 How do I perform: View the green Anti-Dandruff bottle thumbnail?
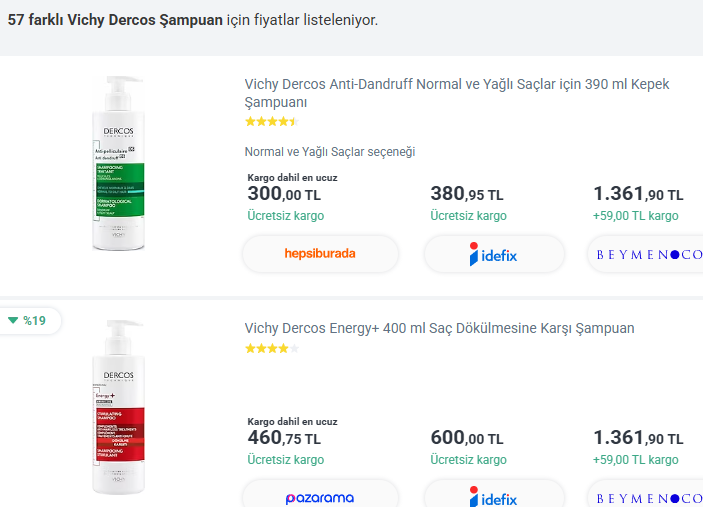pos(118,163)
